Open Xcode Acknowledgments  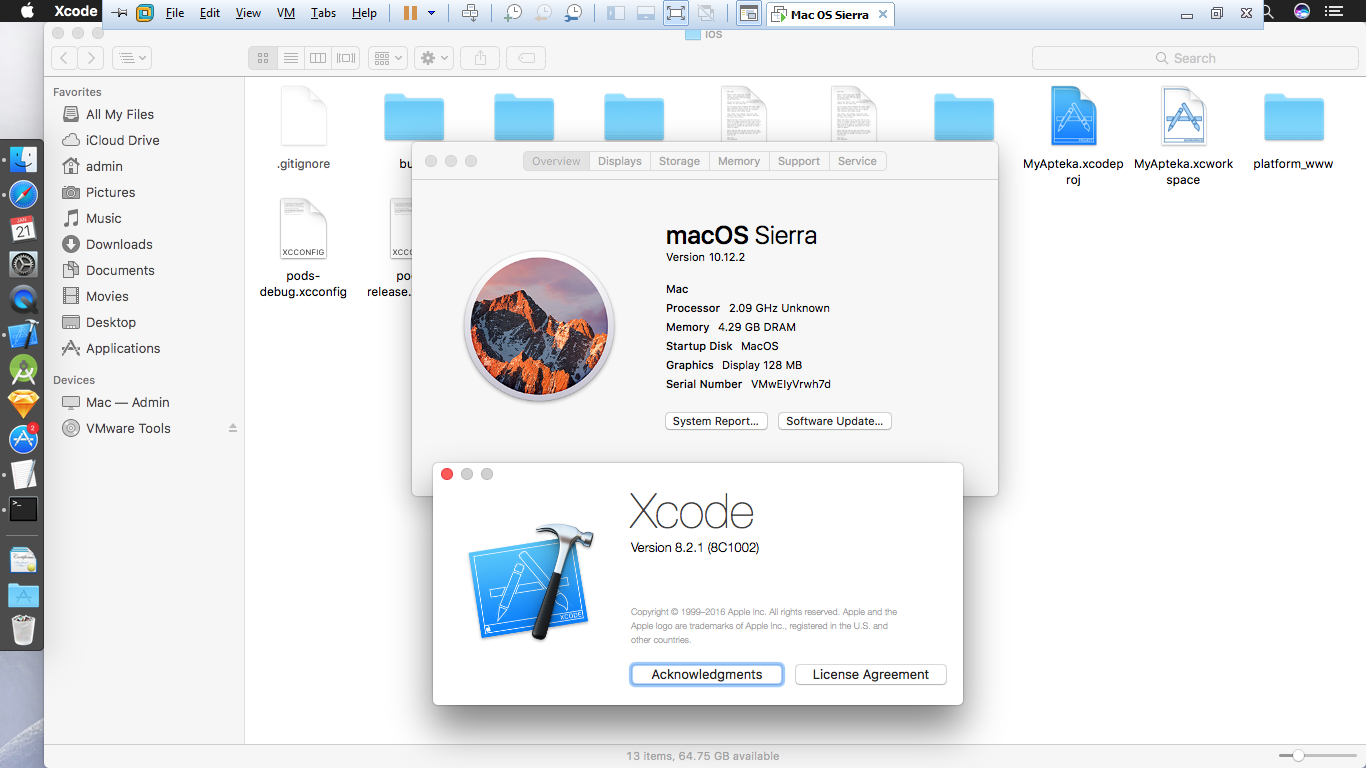pos(707,675)
